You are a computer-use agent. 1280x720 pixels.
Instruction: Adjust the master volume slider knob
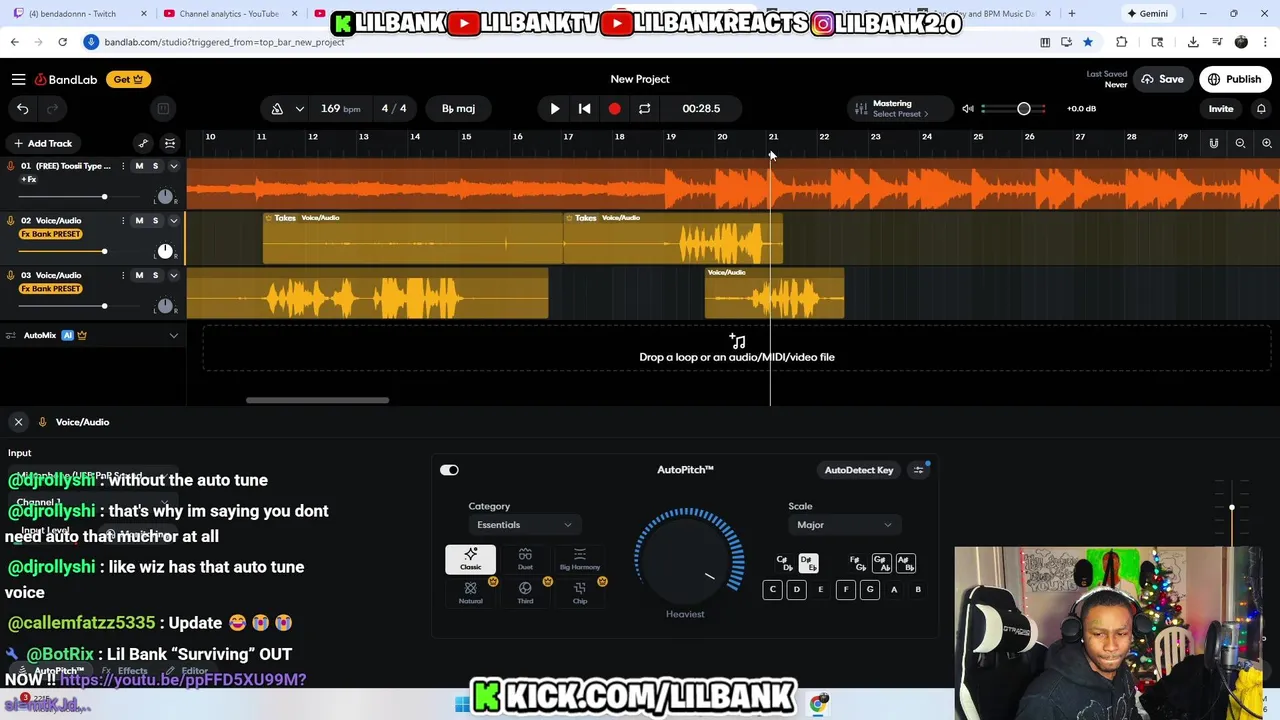pyautogui.click(x=1024, y=108)
